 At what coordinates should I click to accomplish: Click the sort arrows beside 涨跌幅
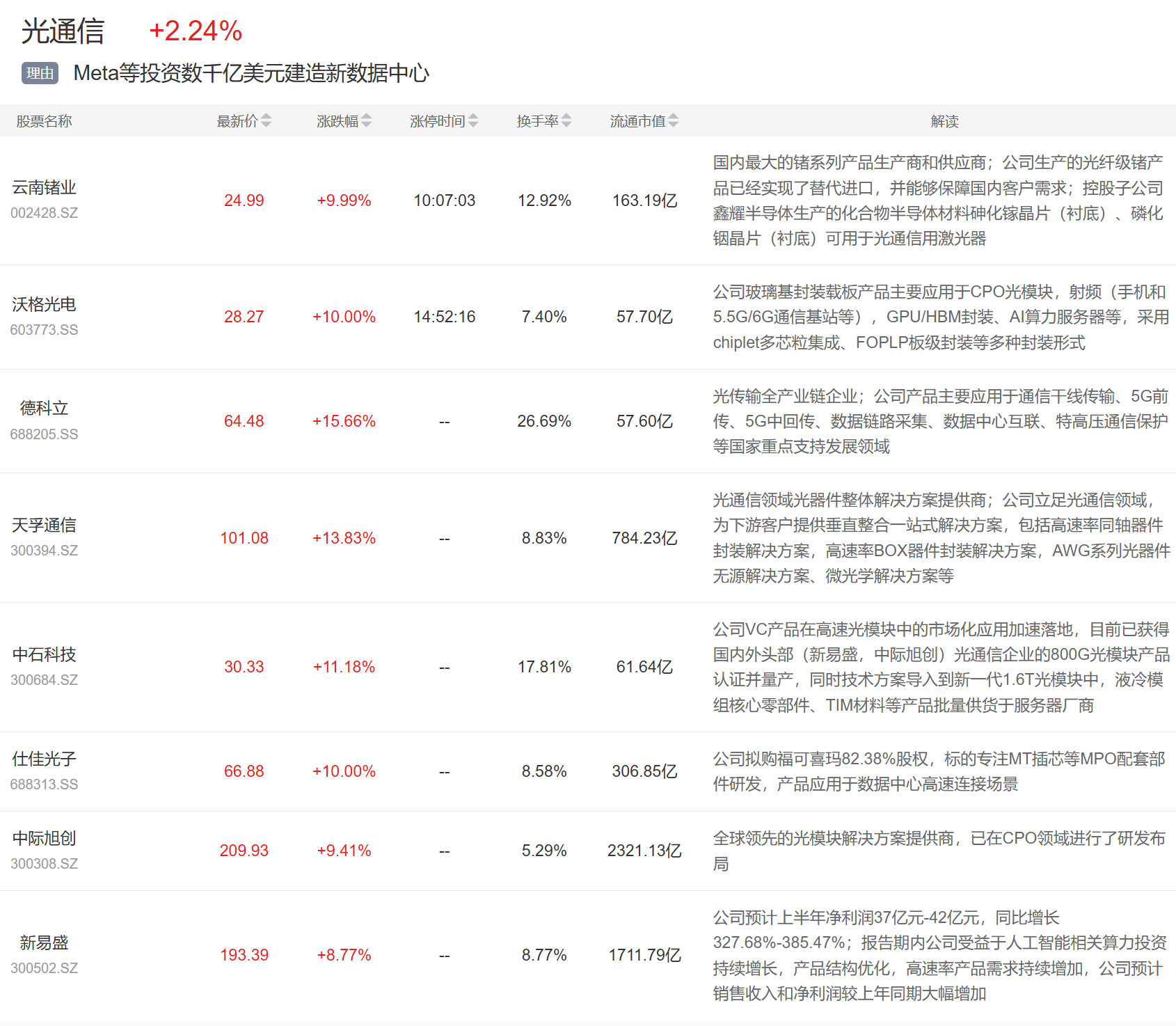pos(366,121)
